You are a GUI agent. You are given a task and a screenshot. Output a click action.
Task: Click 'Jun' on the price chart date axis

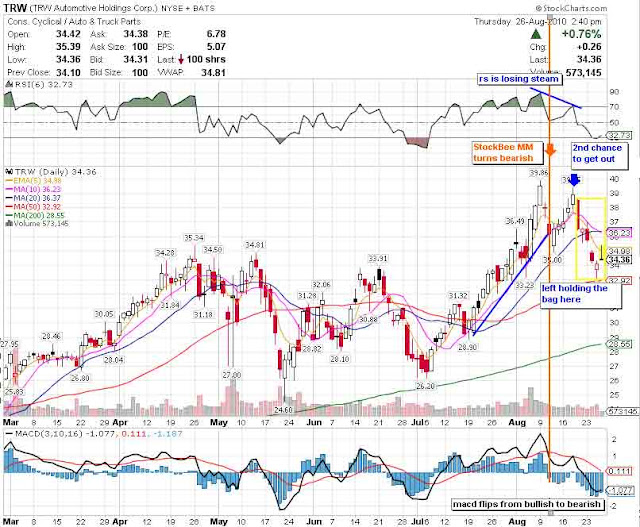(314, 422)
